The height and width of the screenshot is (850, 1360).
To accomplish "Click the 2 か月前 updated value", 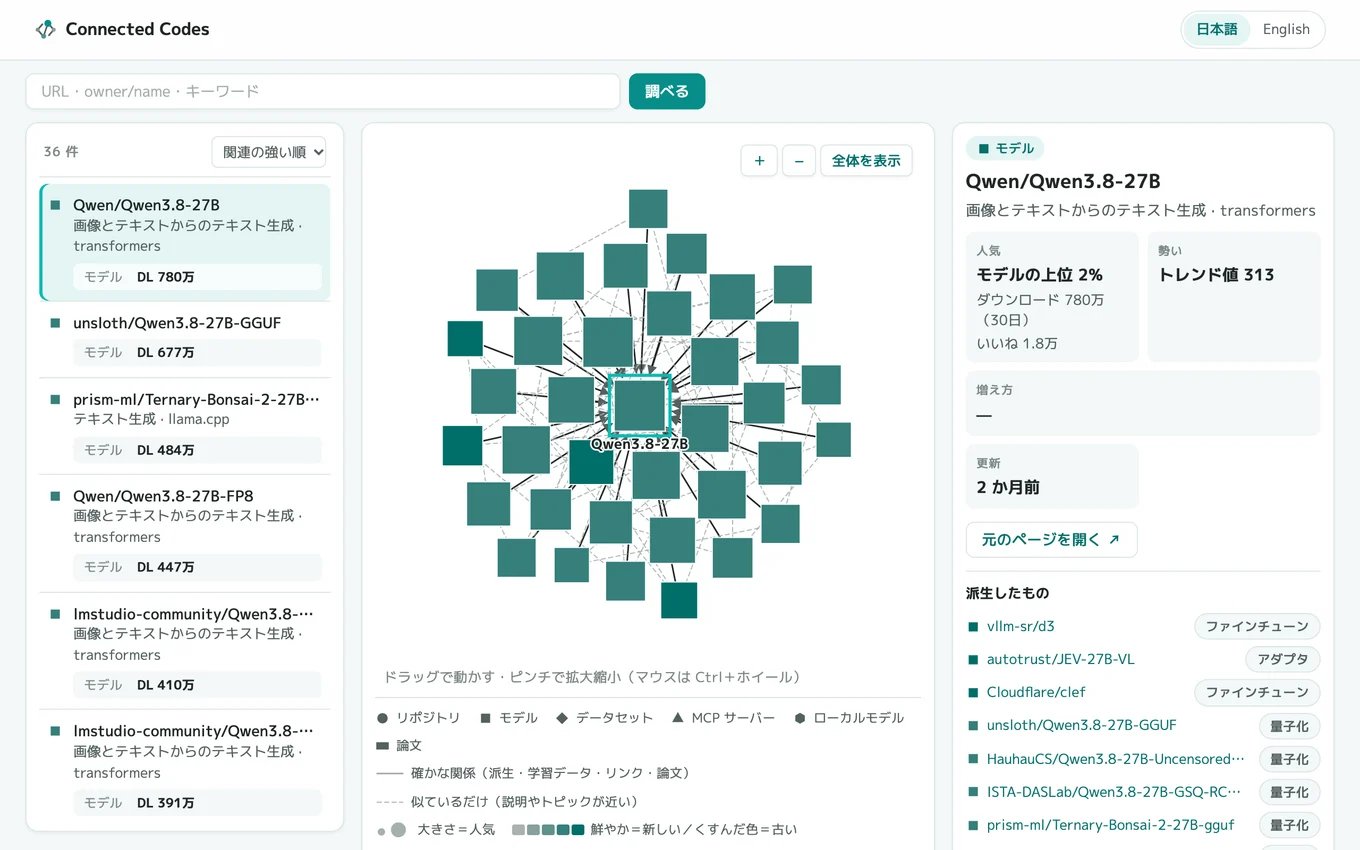I will [1008, 488].
